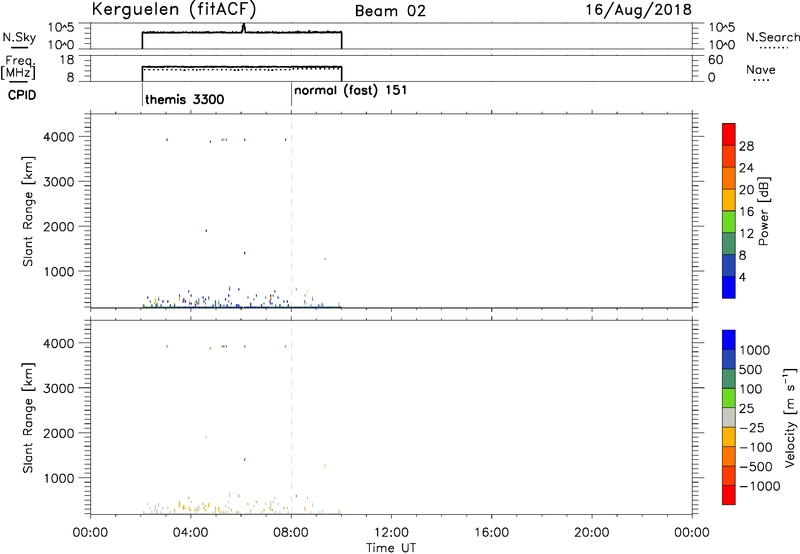Viewport: 800px width, 554px height.
Task: Click the 'normal (fast) 151' CPID text
Action: pyautogui.click(x=351, y=90)
